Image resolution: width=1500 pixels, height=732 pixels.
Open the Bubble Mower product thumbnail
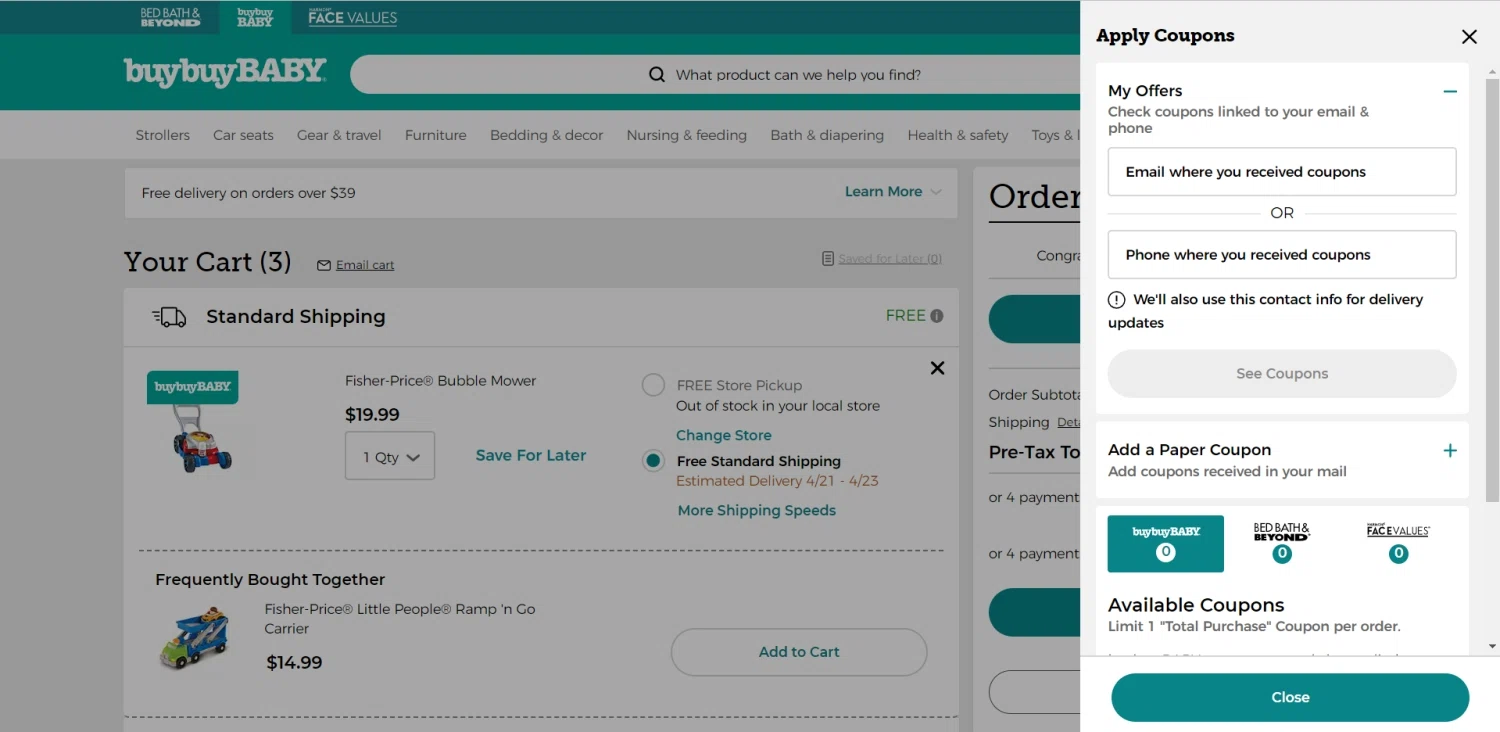point(193,422)
